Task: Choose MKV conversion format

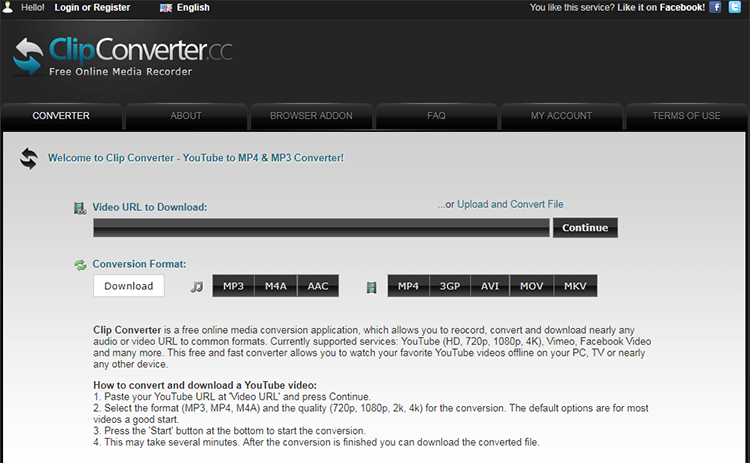Action: [x=575, y=286]
